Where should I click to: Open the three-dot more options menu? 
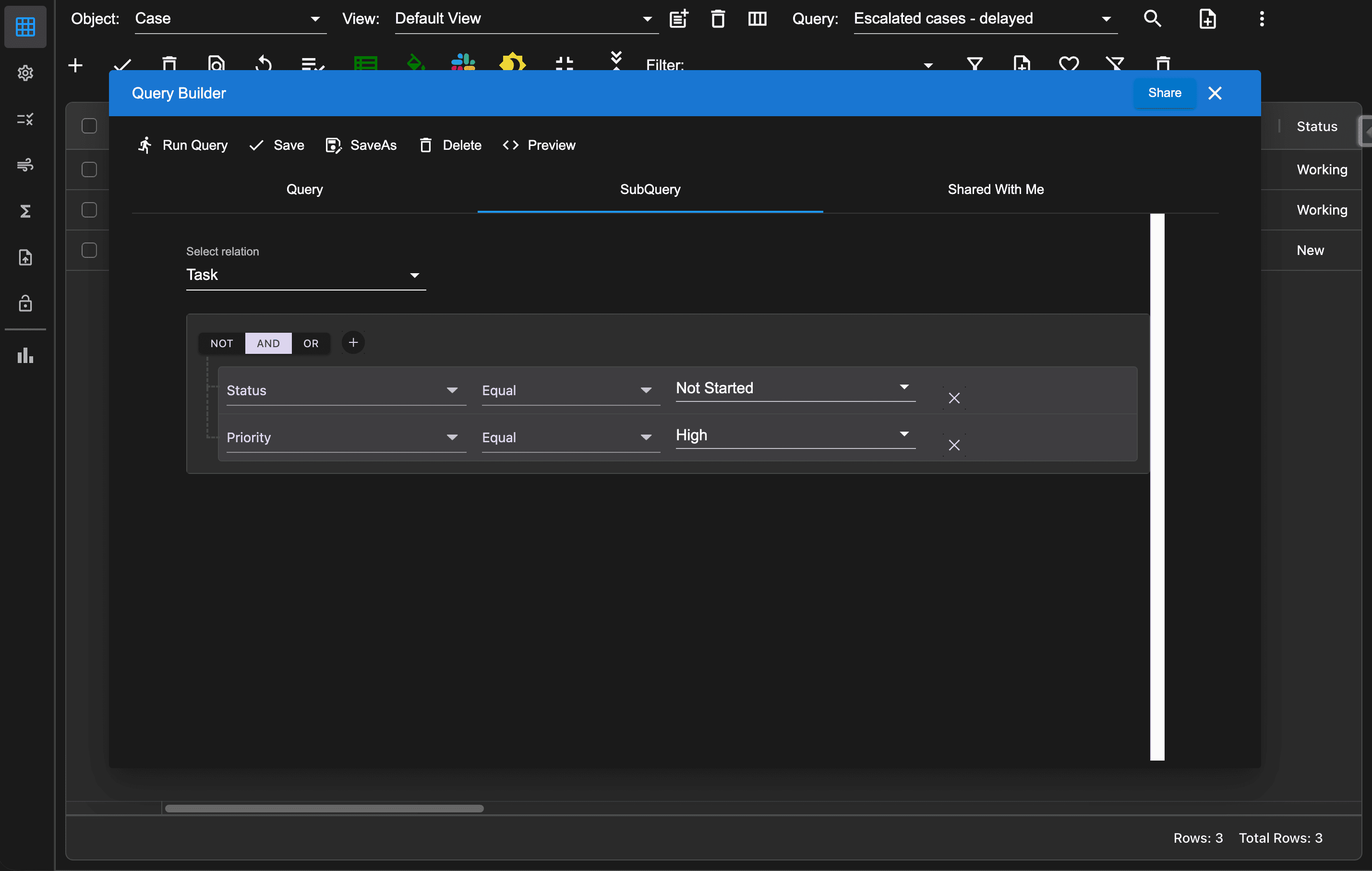(x=1262, y=19)
